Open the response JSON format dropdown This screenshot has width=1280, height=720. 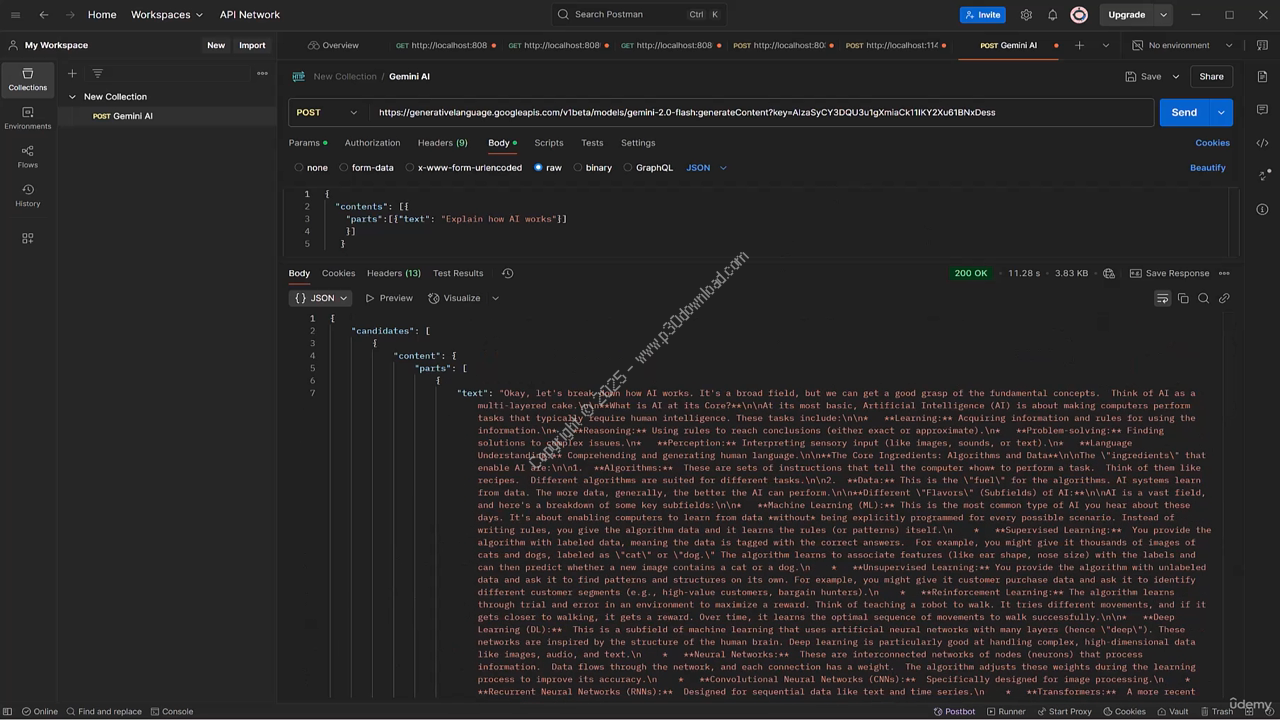point(321,298)
